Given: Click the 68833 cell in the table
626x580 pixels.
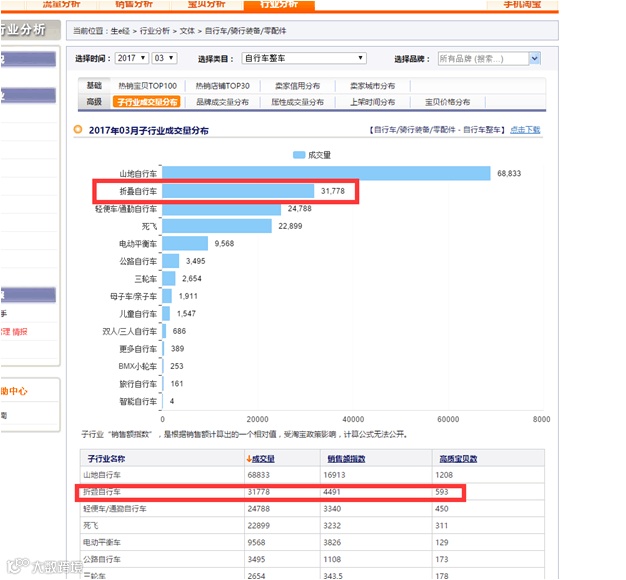Looking at the screenshot, I should (x=258, y=475).
